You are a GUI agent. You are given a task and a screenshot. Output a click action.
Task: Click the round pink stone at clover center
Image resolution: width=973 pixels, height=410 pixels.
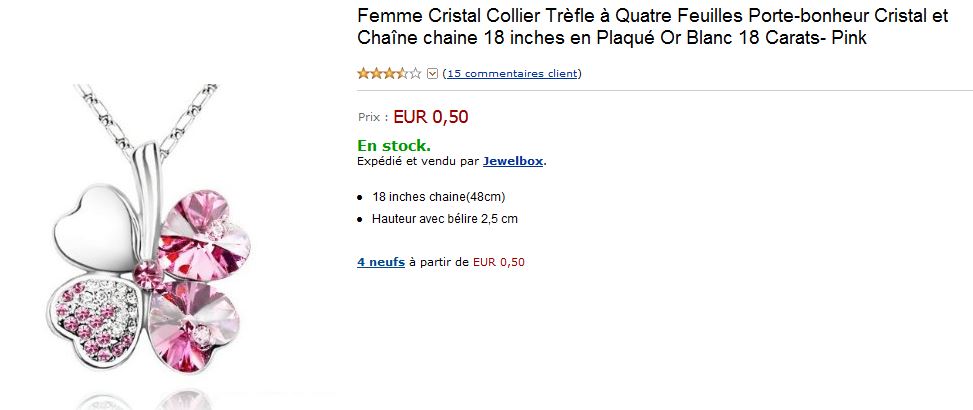pos(148,275)
